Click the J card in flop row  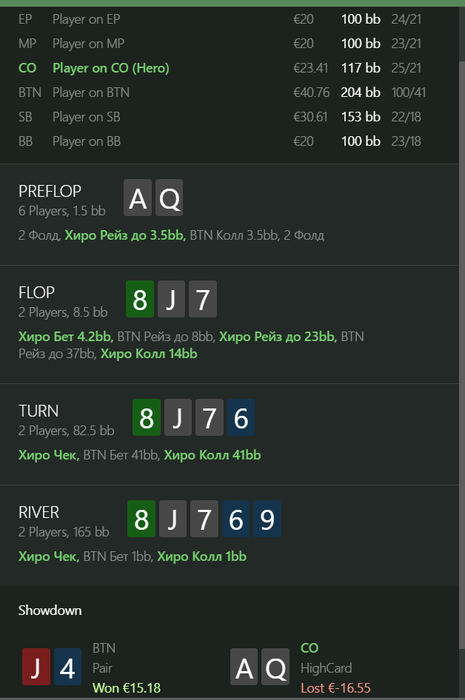pos(171,299)
